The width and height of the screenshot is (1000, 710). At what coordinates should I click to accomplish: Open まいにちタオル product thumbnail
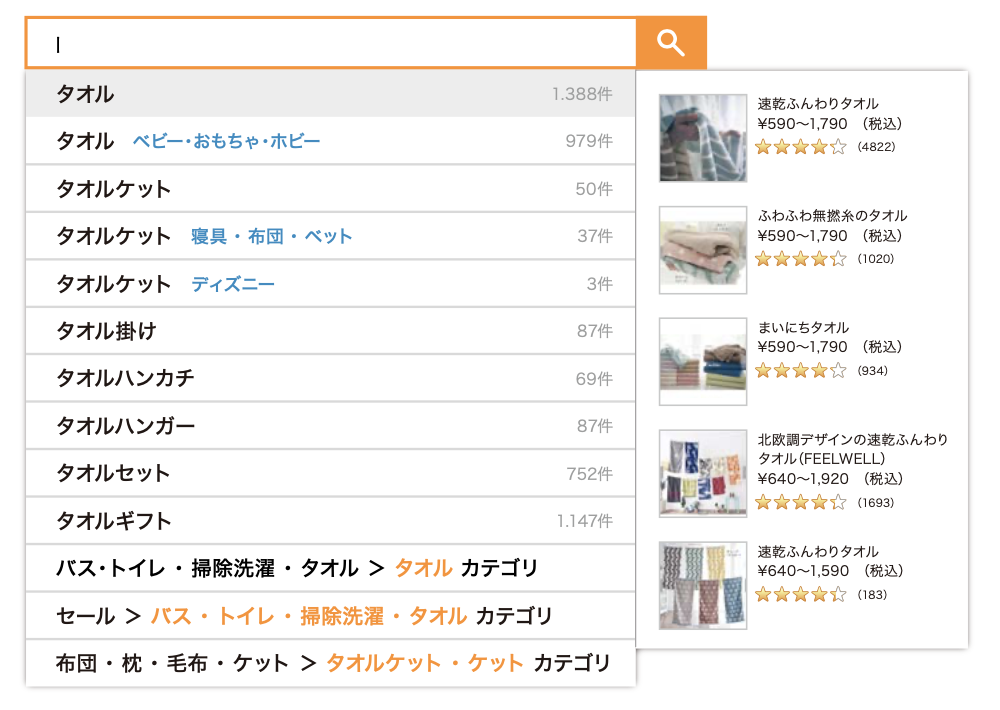pos(703,361)
